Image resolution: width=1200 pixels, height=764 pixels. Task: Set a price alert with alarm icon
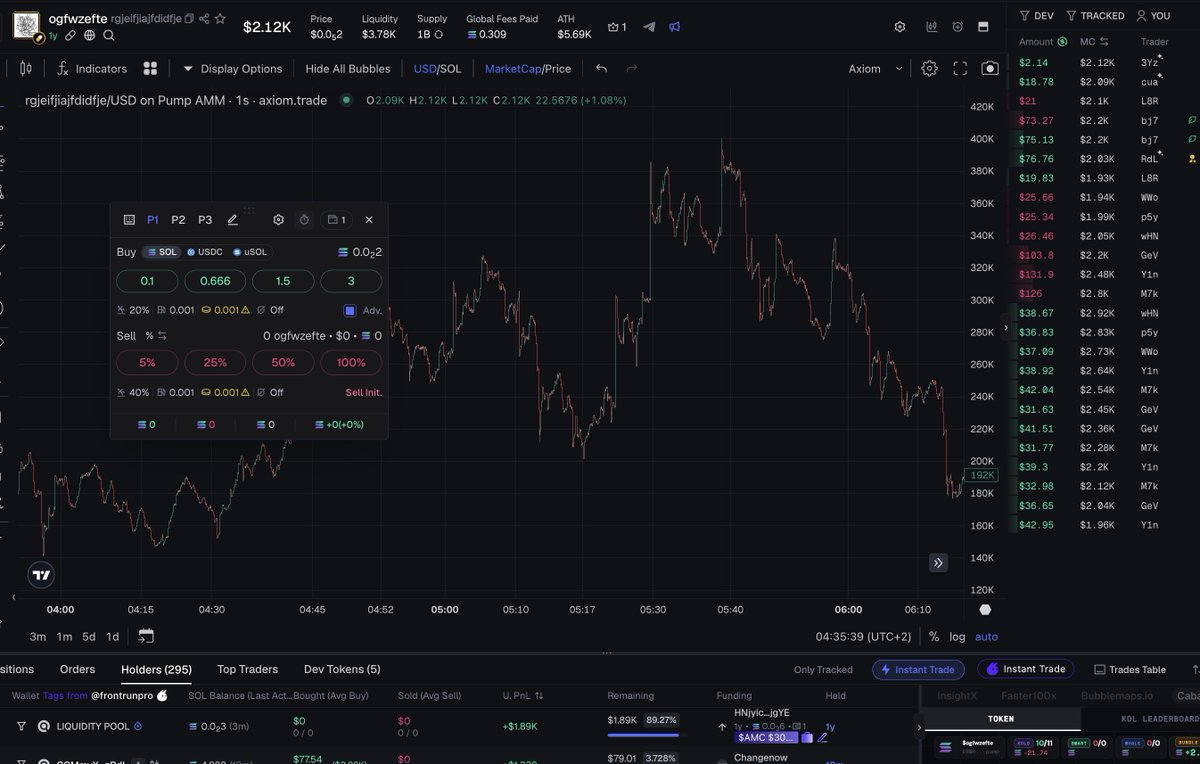tap(957, 27)
